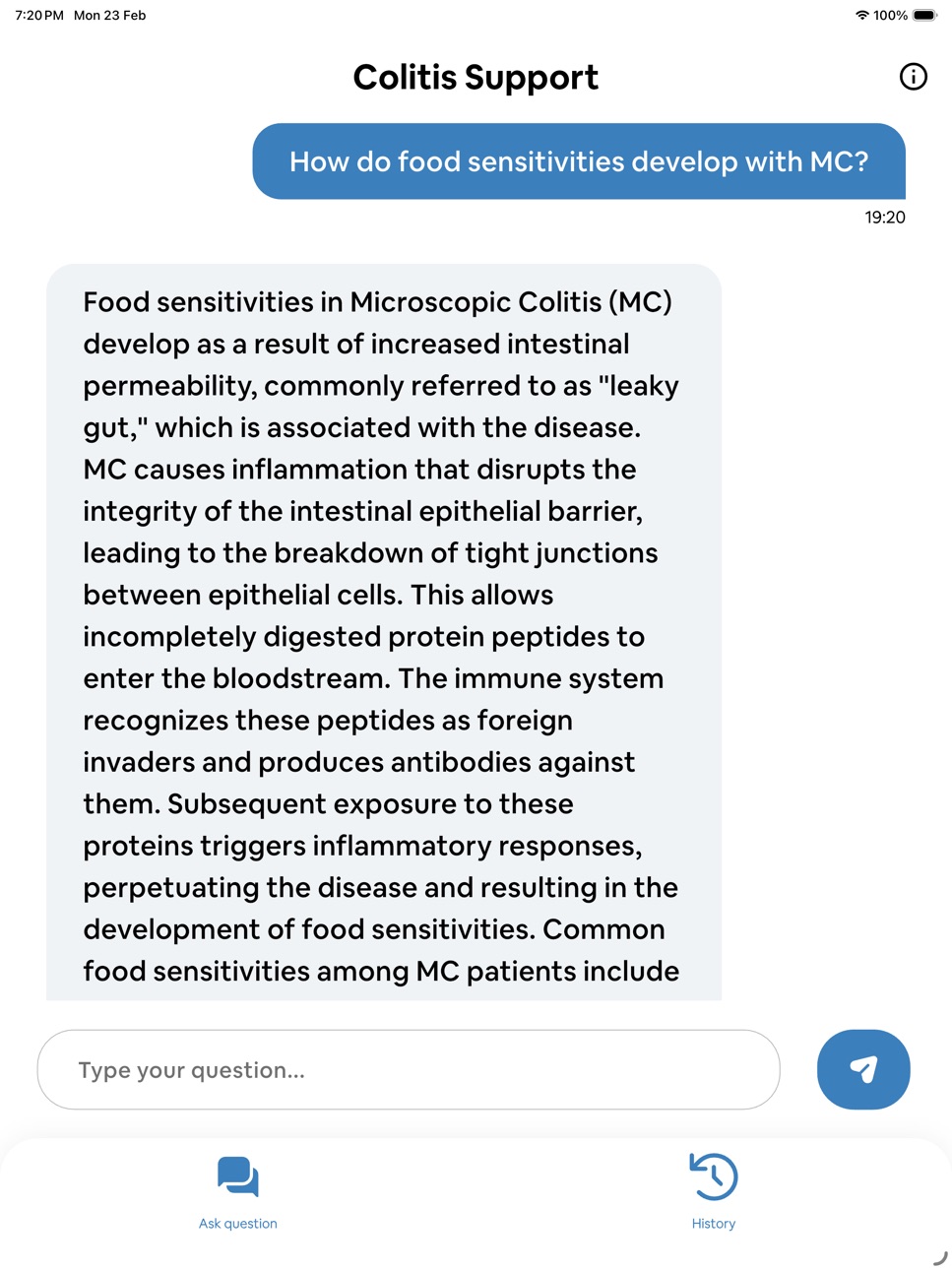Focus the Type your question field

(x=409, y=1069)
